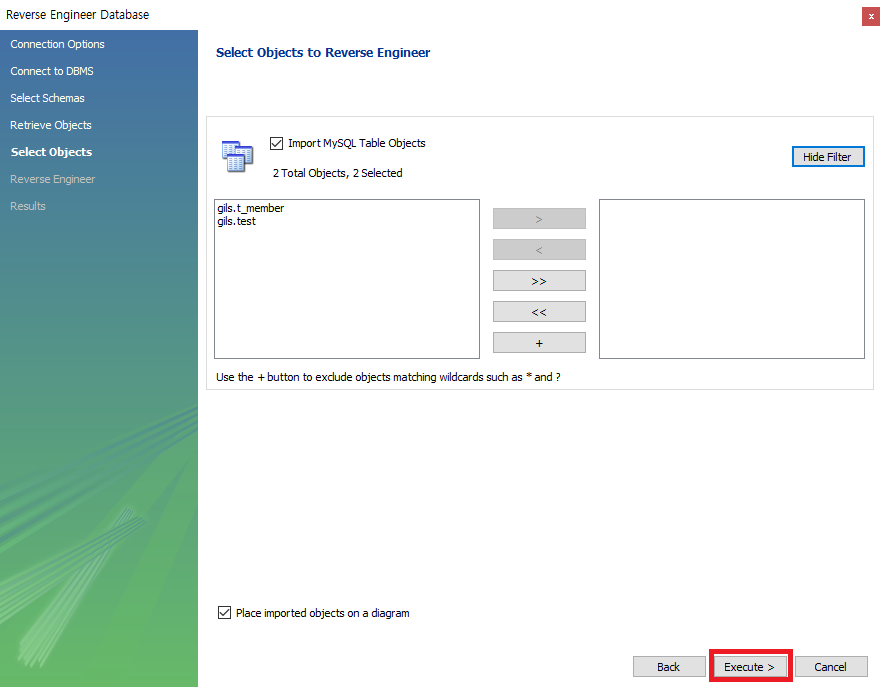The height and width of the screenshot is (687, 880).
Task: Close the Reverse Engineer Database window
Action: 870,16
